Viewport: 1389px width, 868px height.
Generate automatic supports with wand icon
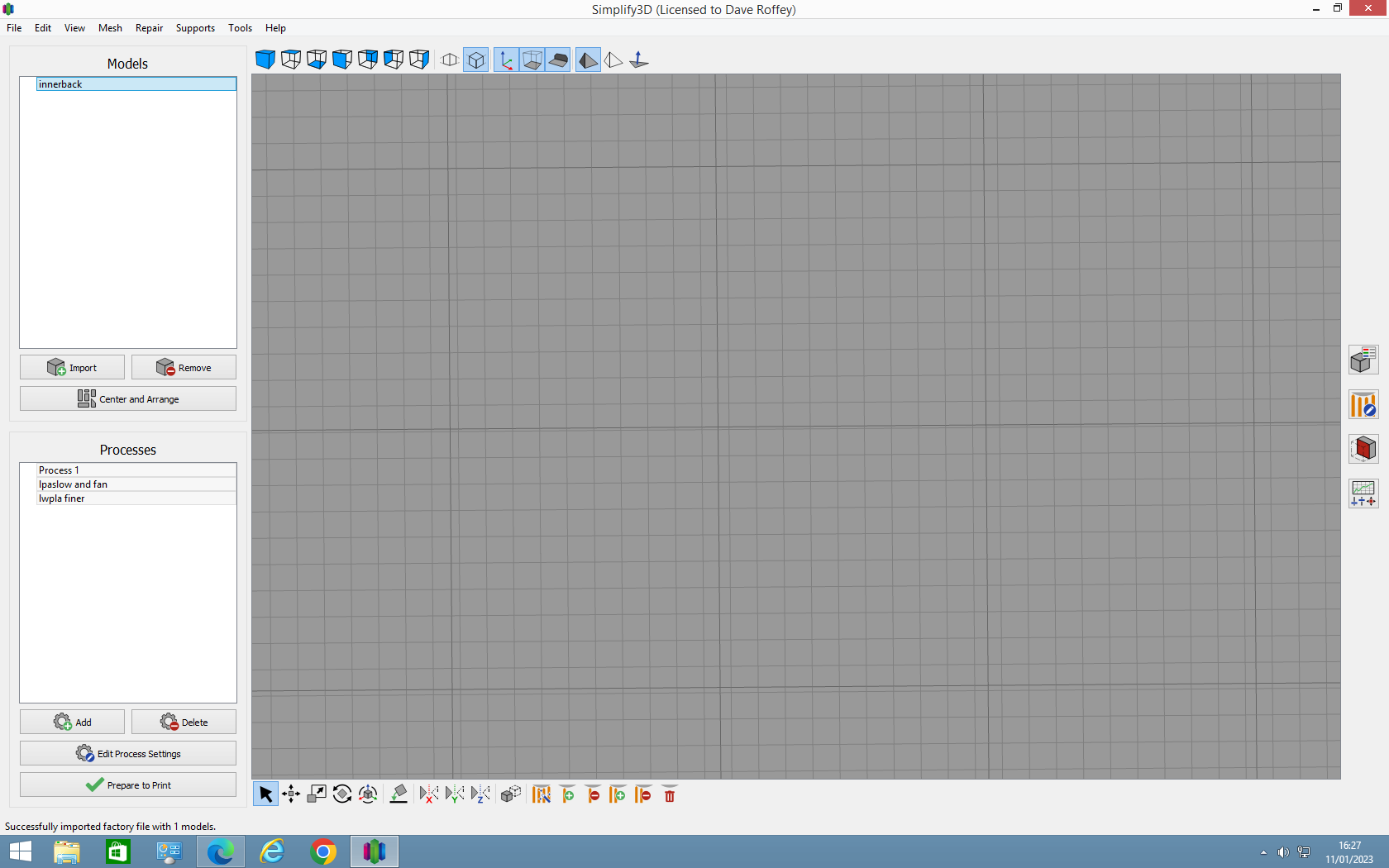coord(542,794)
